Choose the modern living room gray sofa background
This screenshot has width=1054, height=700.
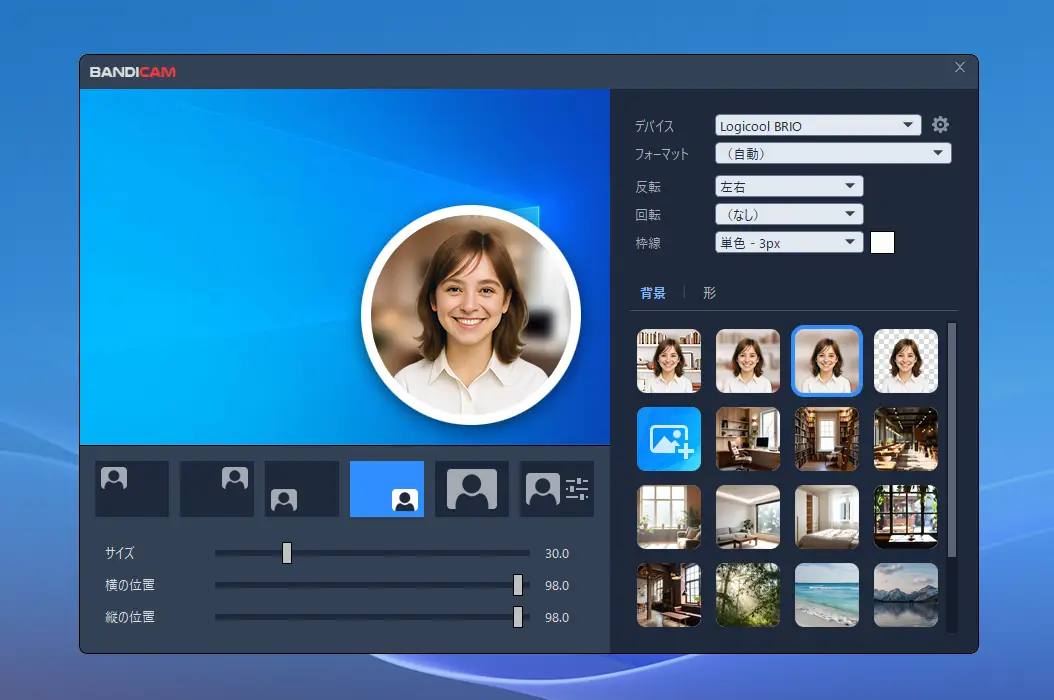(x=748, y=517)
